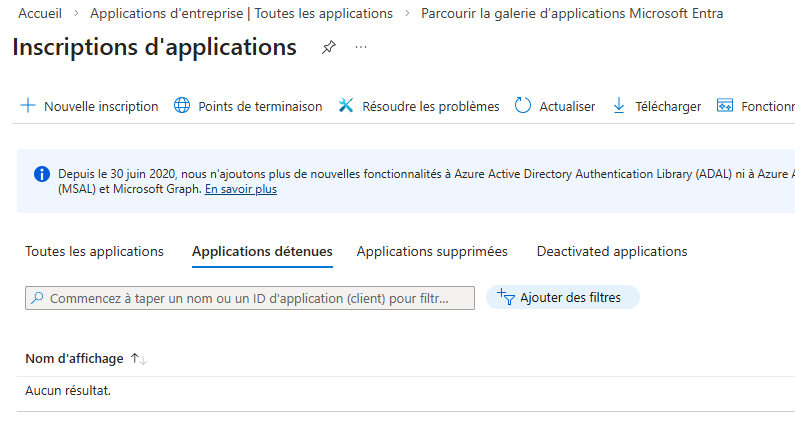Click the refresh icon for Actualiser

coord(523,106)
